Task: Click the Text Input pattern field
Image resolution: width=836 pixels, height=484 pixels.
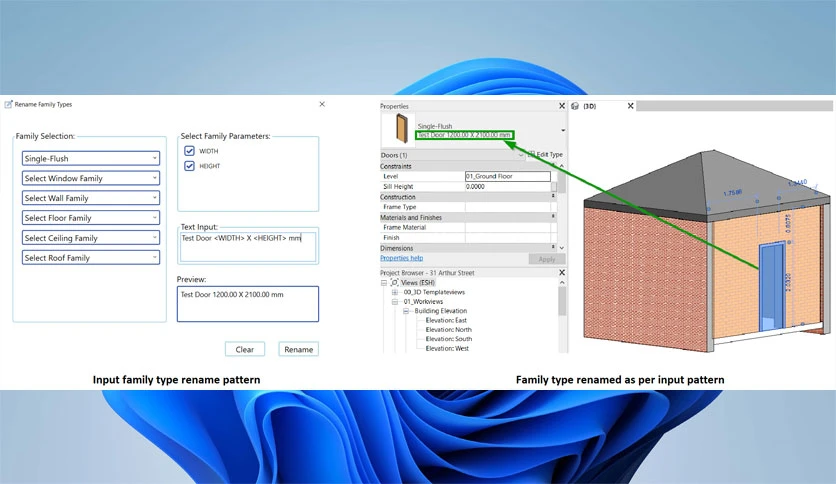Action: 248,246
